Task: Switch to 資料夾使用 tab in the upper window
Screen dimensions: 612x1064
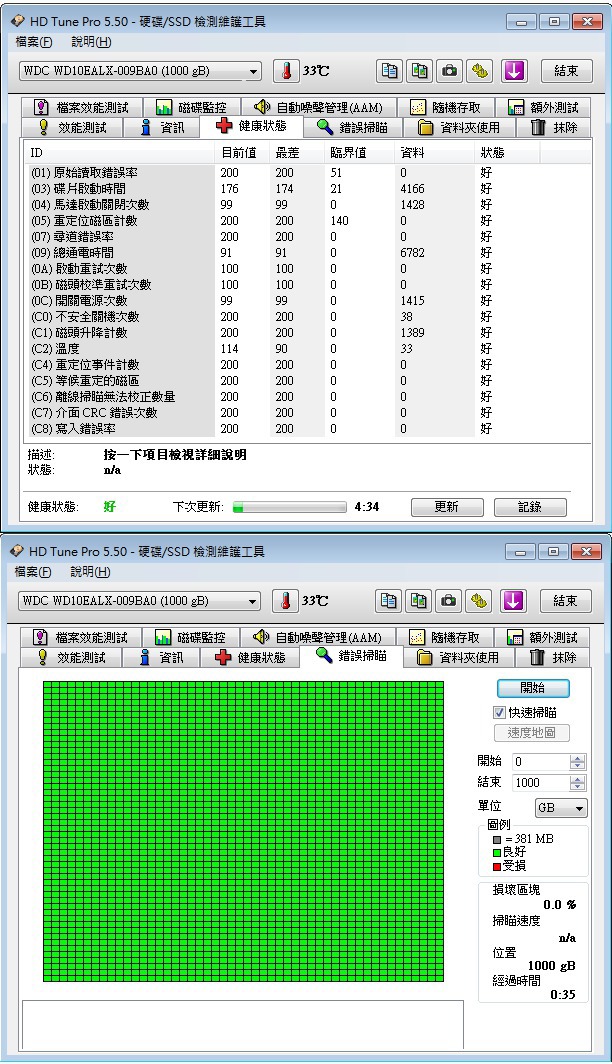Action: point(459,128)
